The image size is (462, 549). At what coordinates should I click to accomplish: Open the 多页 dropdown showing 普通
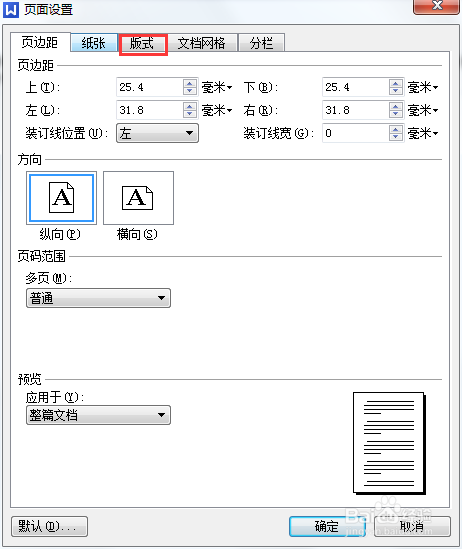click(x=98, y=298)
